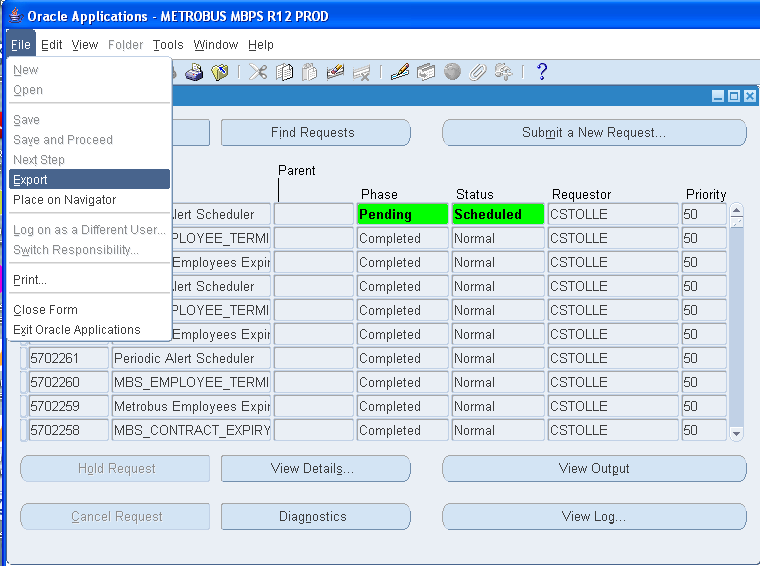Choose Exit Oracle Applications

(89, 330)
